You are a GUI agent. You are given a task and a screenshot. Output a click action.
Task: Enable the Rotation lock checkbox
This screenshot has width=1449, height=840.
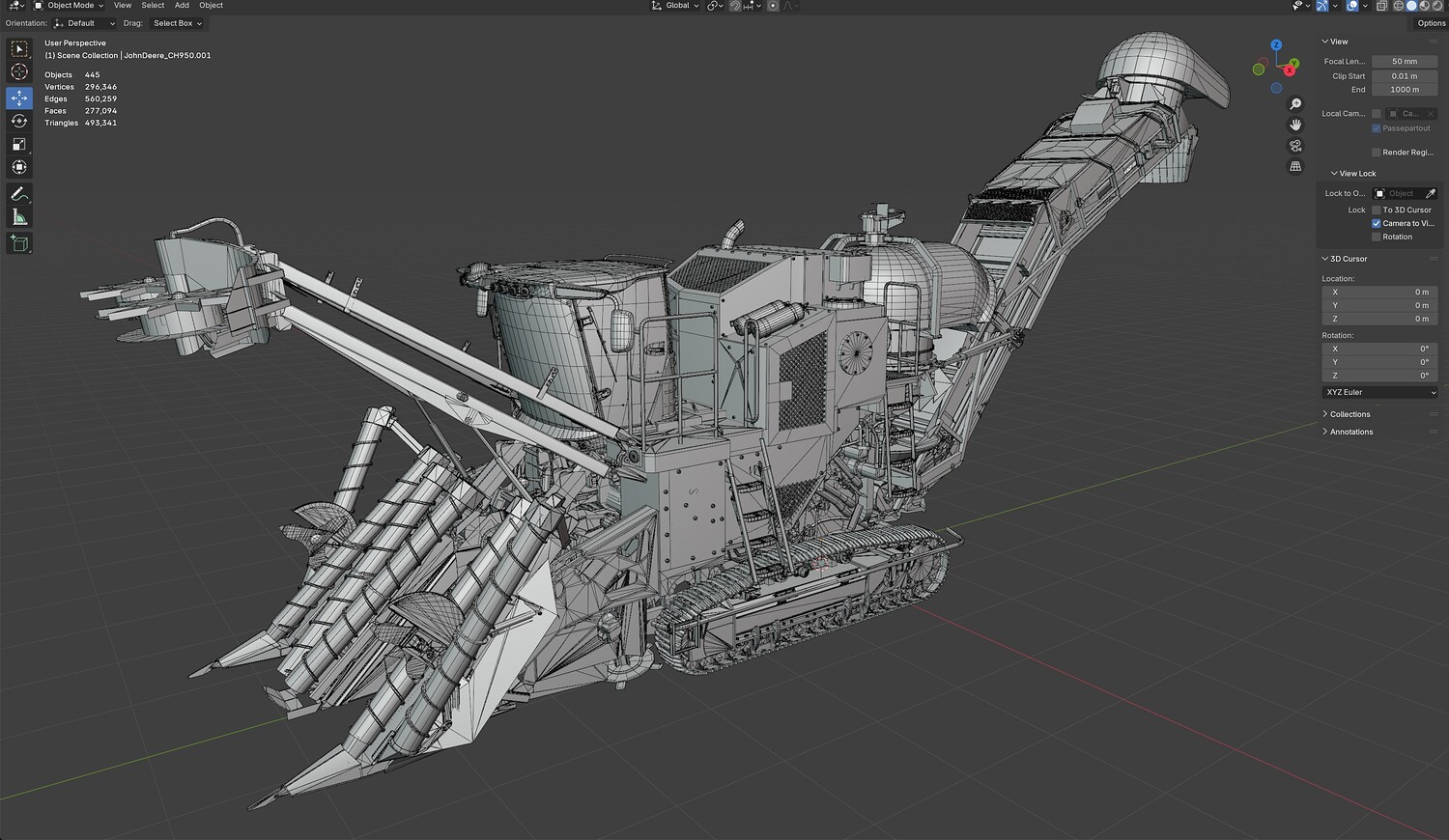(1377, 237)
